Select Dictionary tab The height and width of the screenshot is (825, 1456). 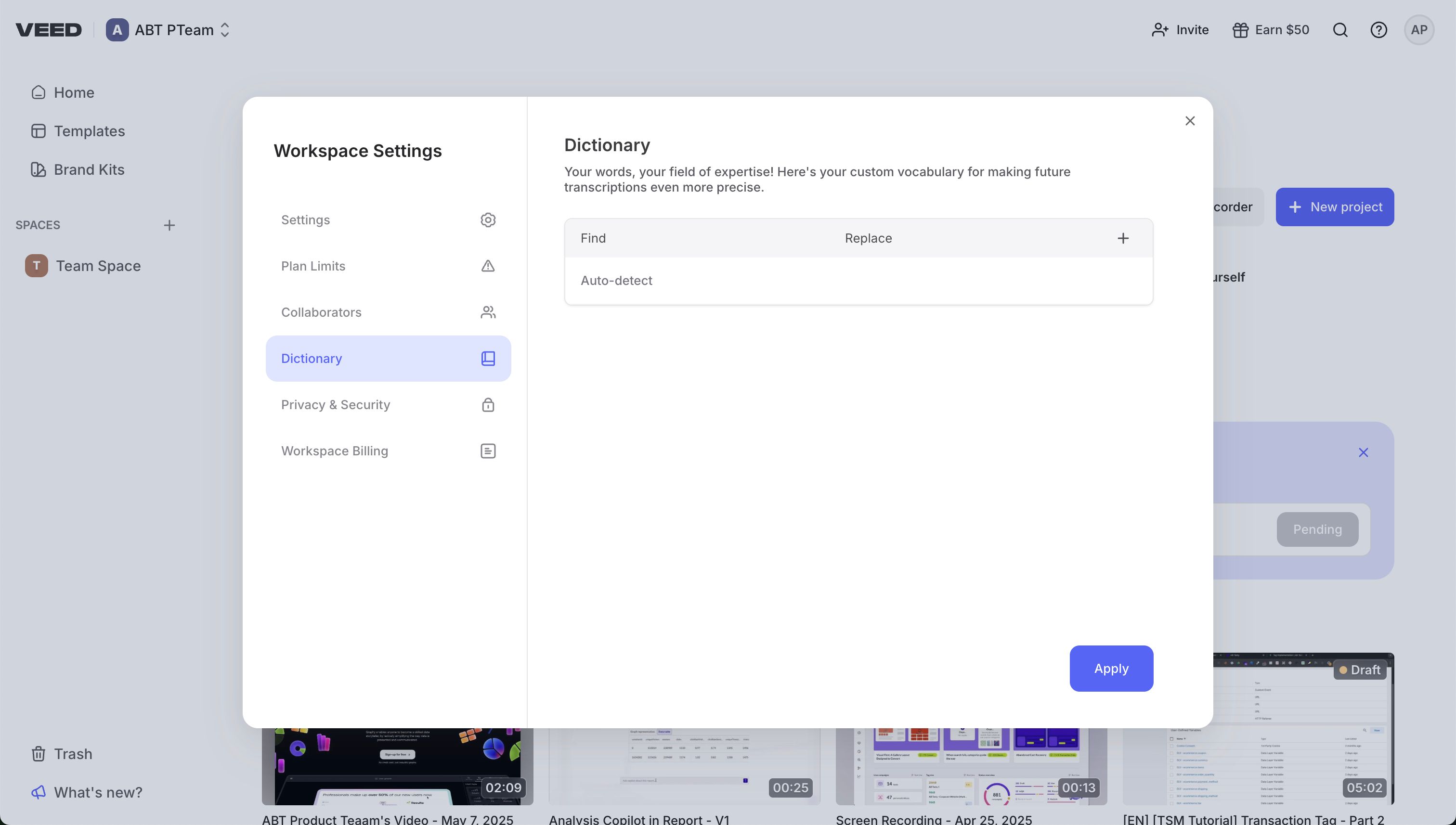click(388, 359)
